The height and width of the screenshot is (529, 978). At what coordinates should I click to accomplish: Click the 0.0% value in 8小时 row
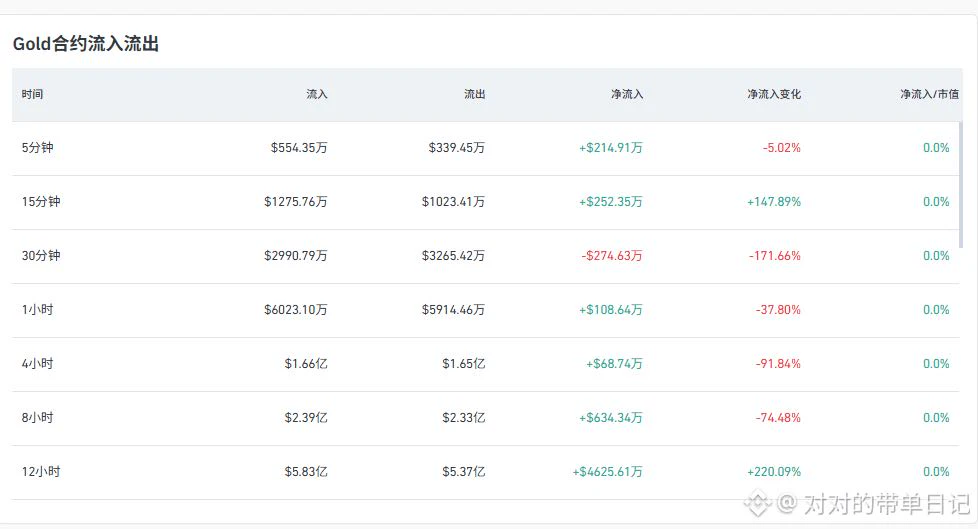point(936,417)
